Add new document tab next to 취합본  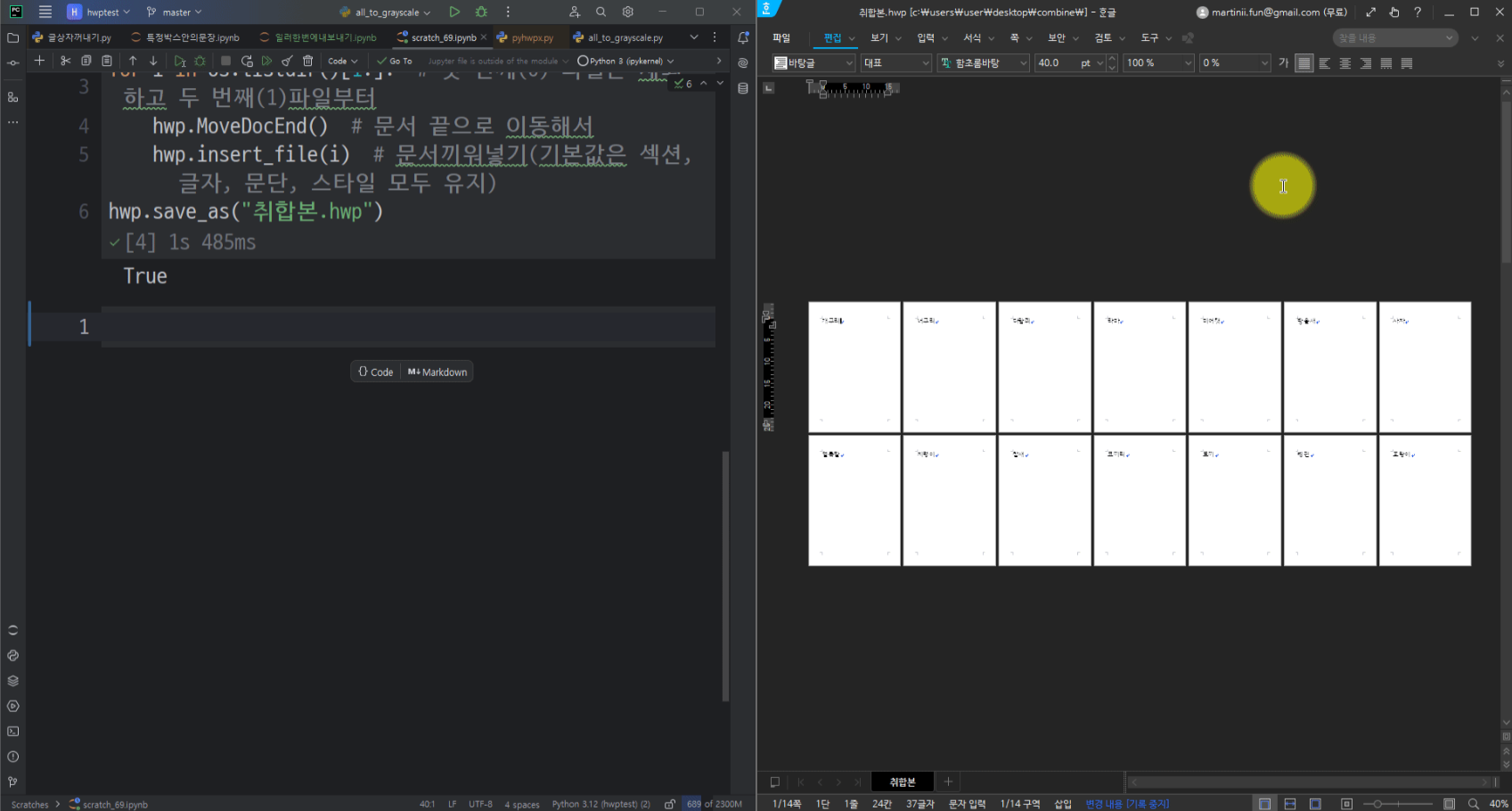[x=948, y=782]
